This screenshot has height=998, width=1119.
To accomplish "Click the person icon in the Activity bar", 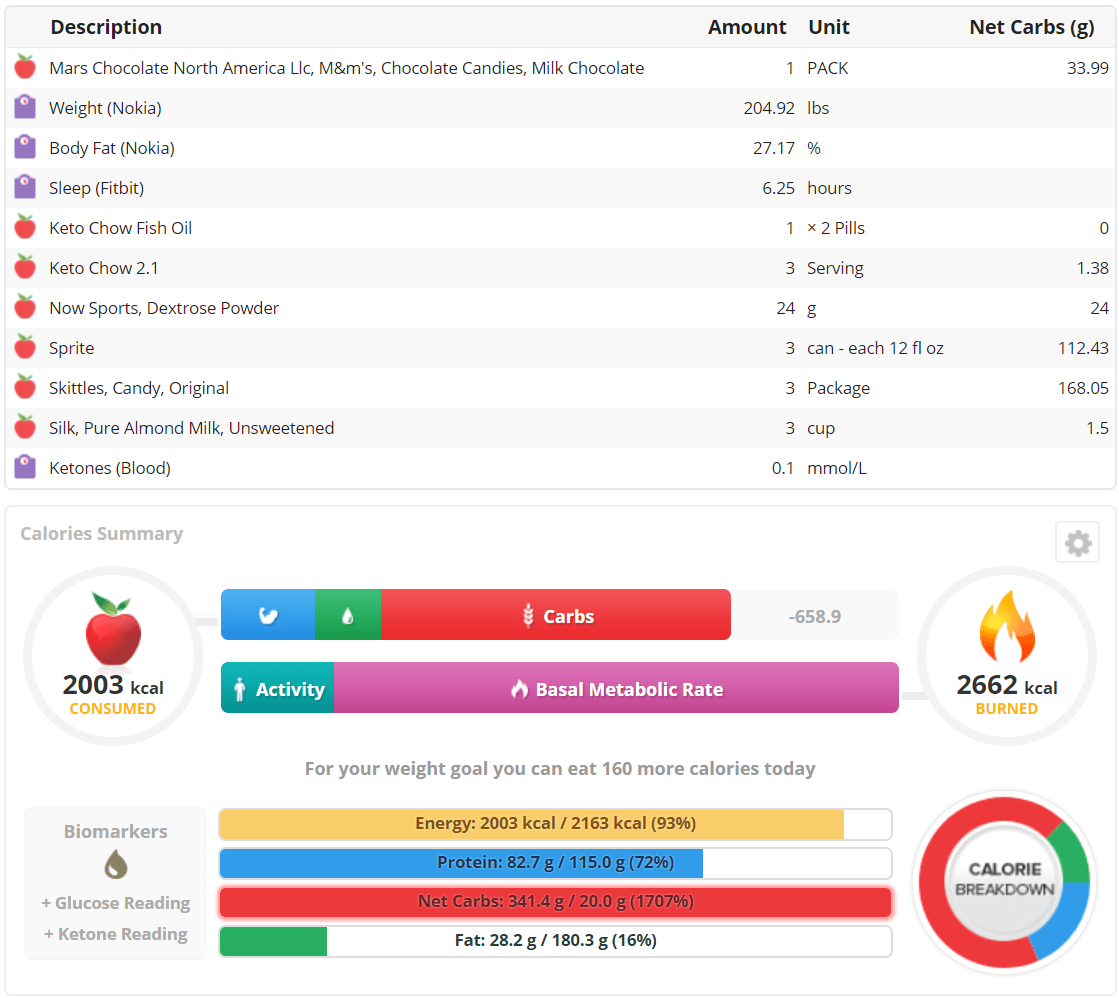I will click(x=240, y=688).
